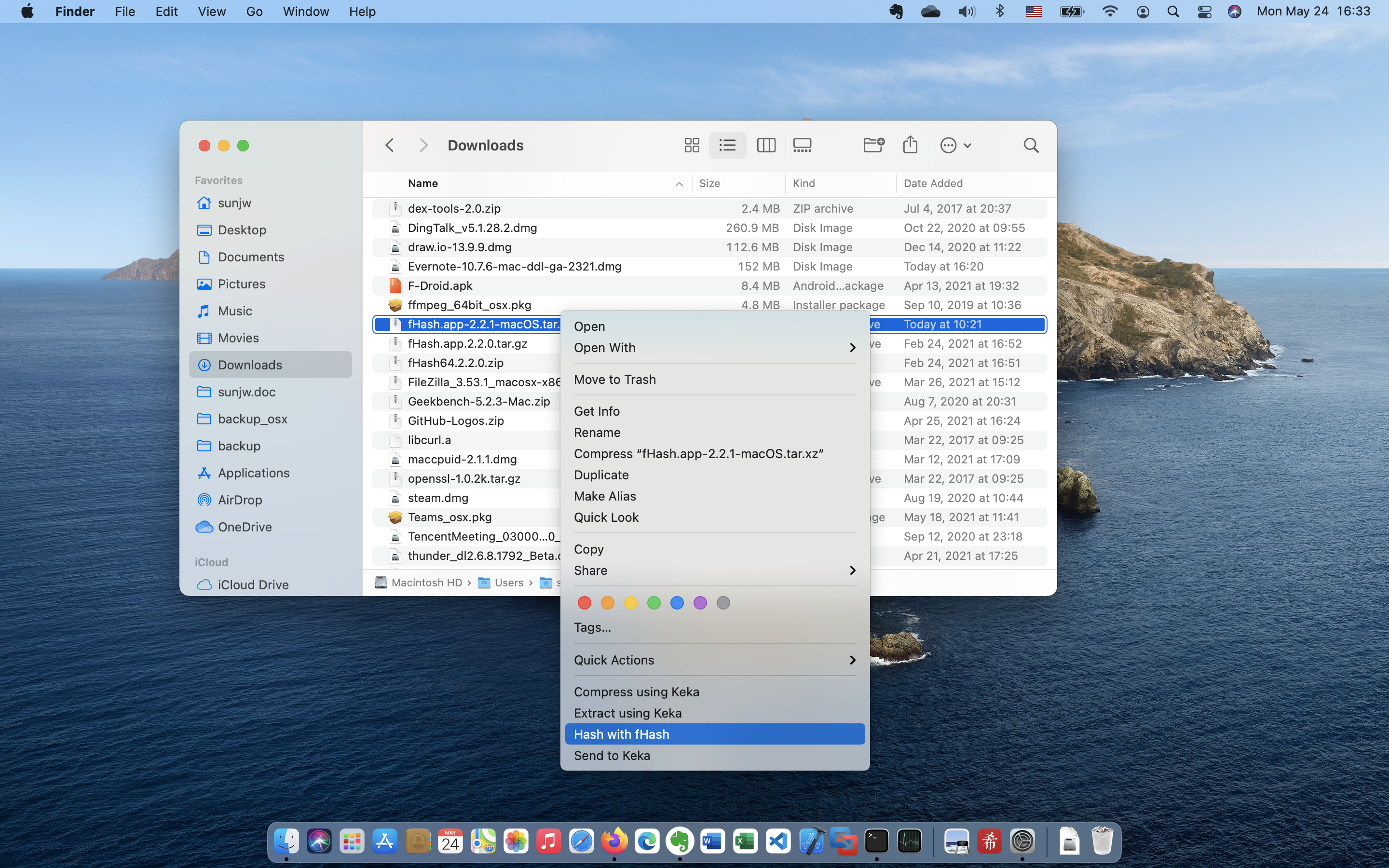Open Spotlight search from the menu bar
Viewport: 1389px width, 868px height.
1173,11
